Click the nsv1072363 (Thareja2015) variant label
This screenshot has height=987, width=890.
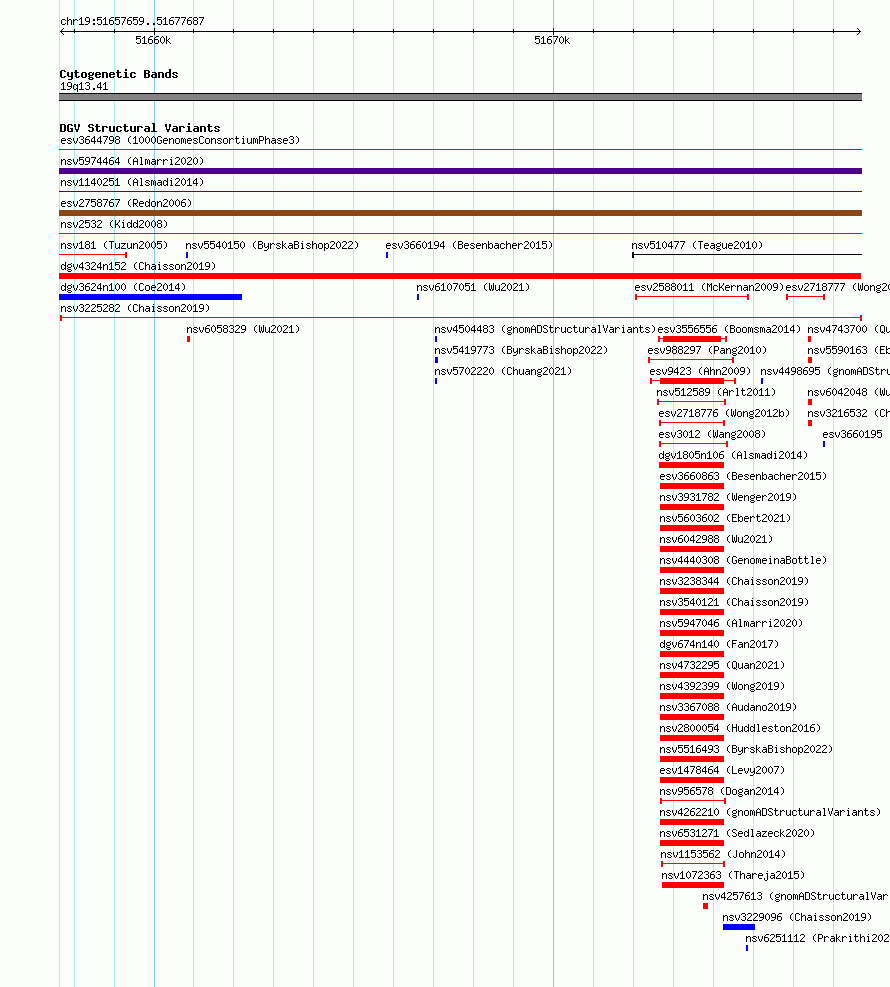733,875
